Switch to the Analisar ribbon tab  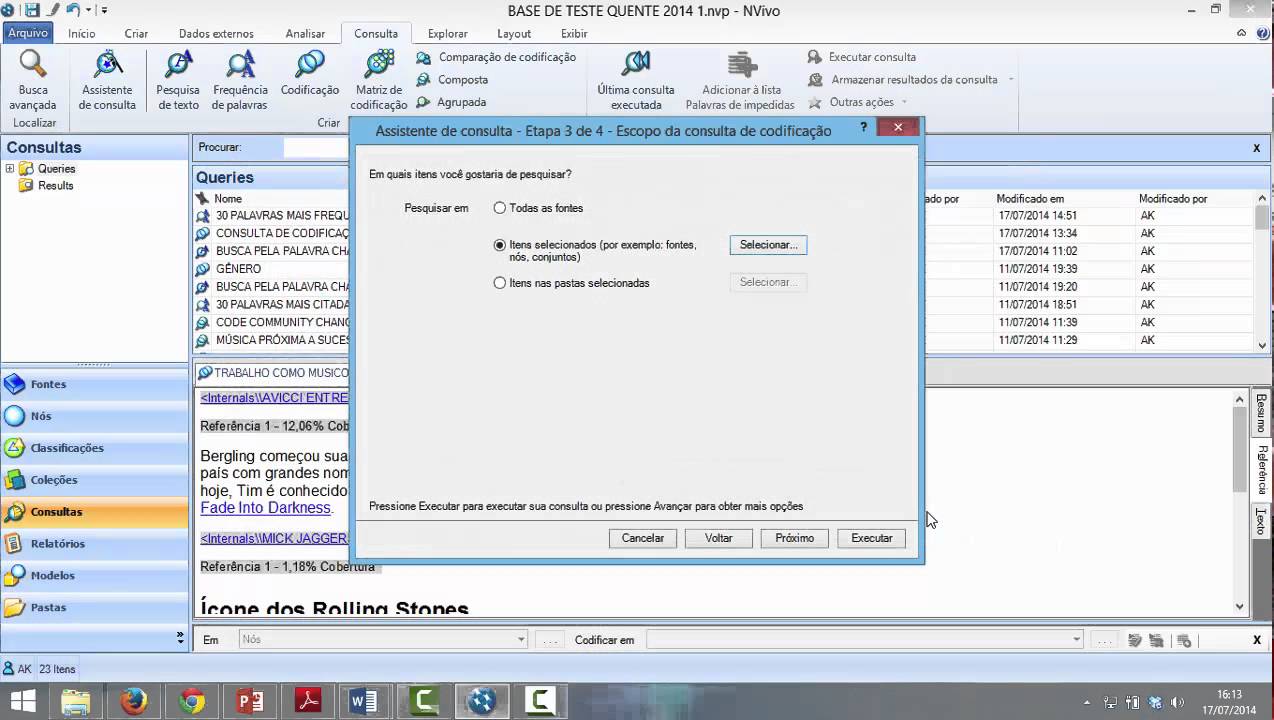point(305,33)
